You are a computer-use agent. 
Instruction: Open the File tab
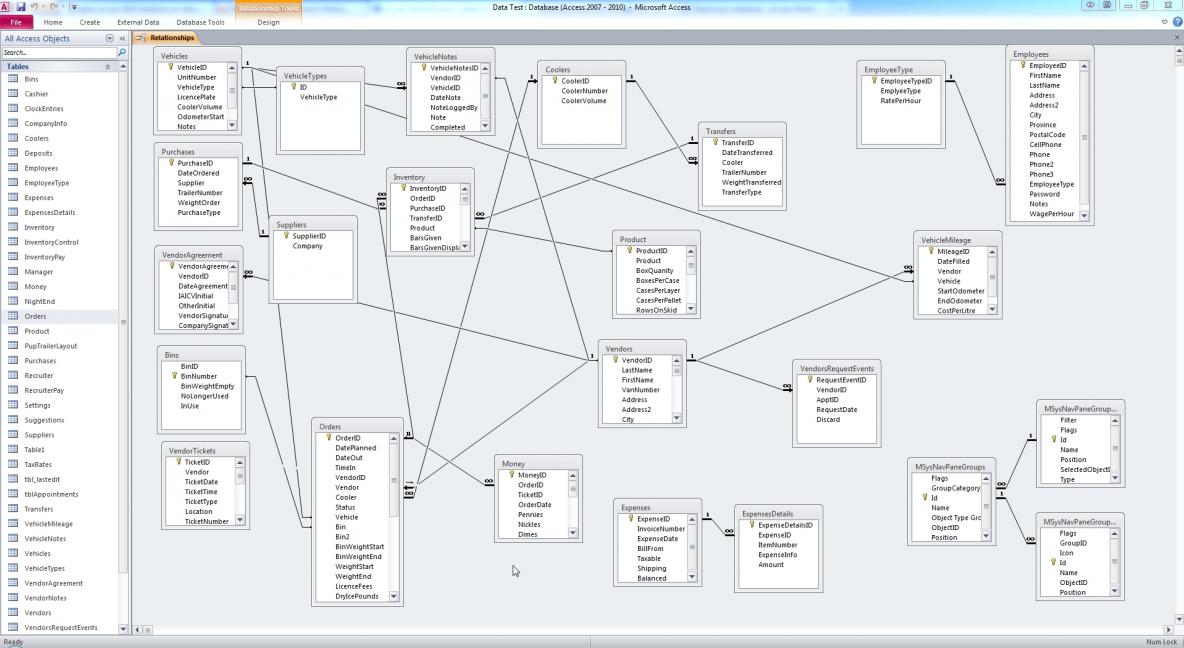(16, 22)
